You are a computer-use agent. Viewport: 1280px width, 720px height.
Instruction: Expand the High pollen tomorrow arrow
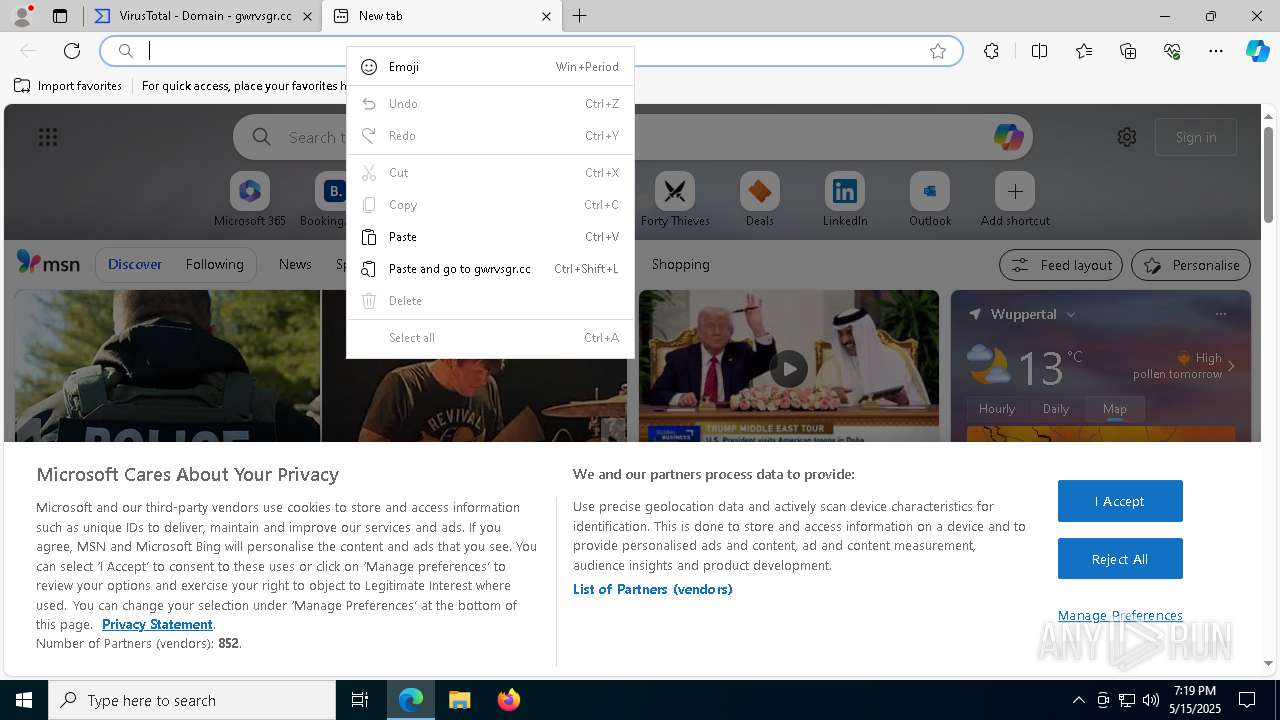pyautogui.click(x=1231, y=366)
